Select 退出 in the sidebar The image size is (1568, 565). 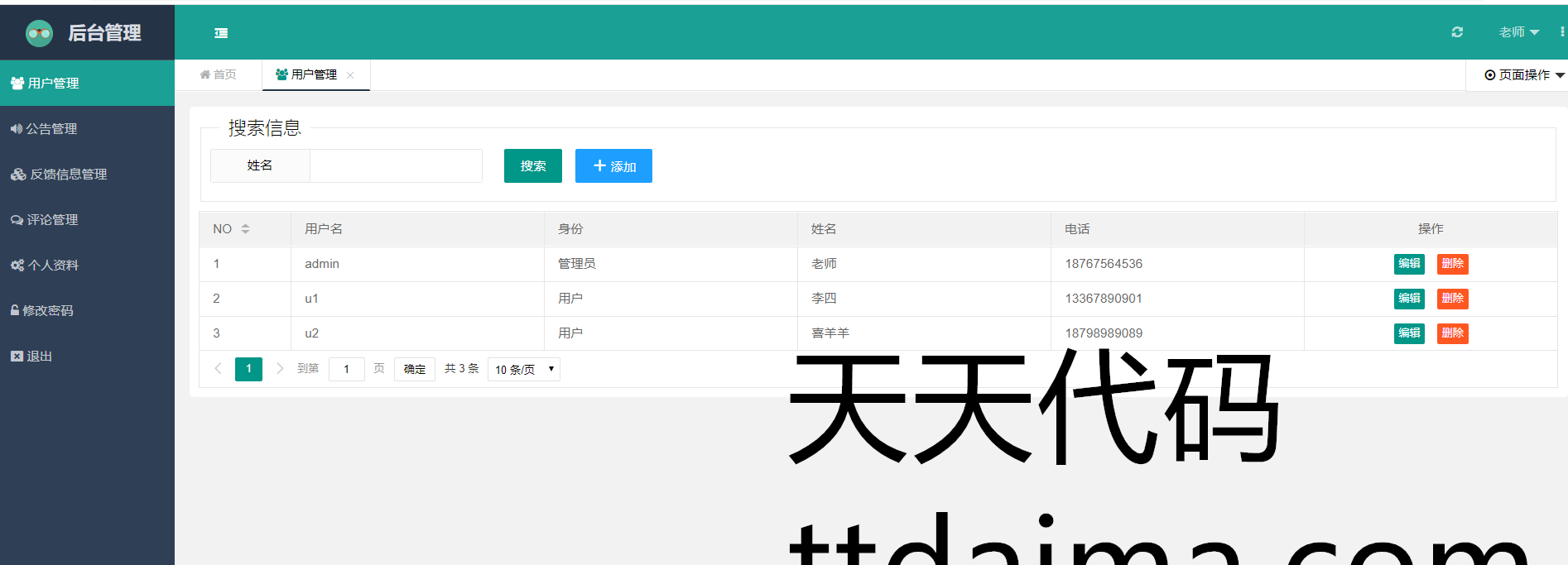coord(39,357)
